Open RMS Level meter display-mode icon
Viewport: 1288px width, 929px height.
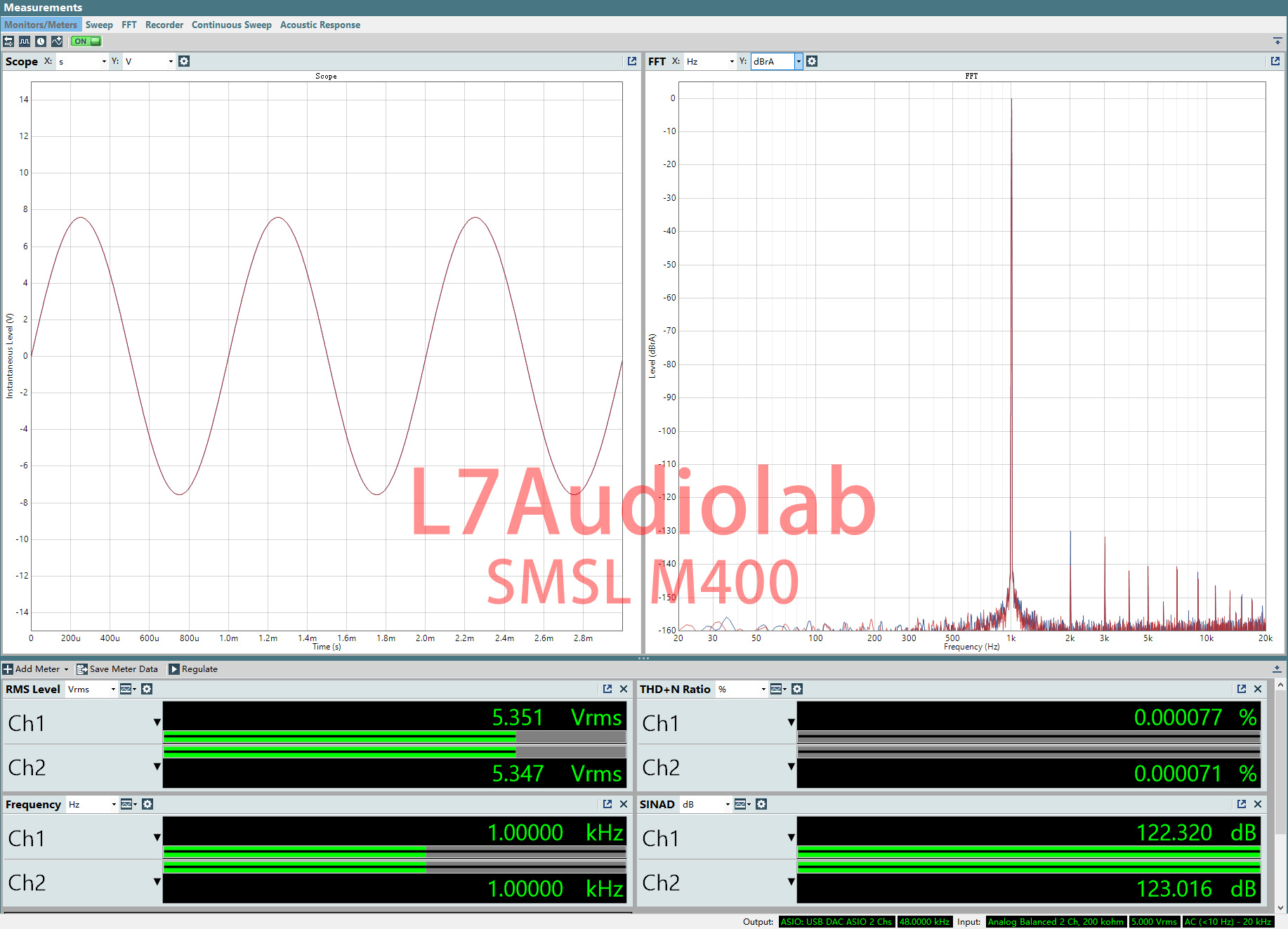[x=128, y=689]
